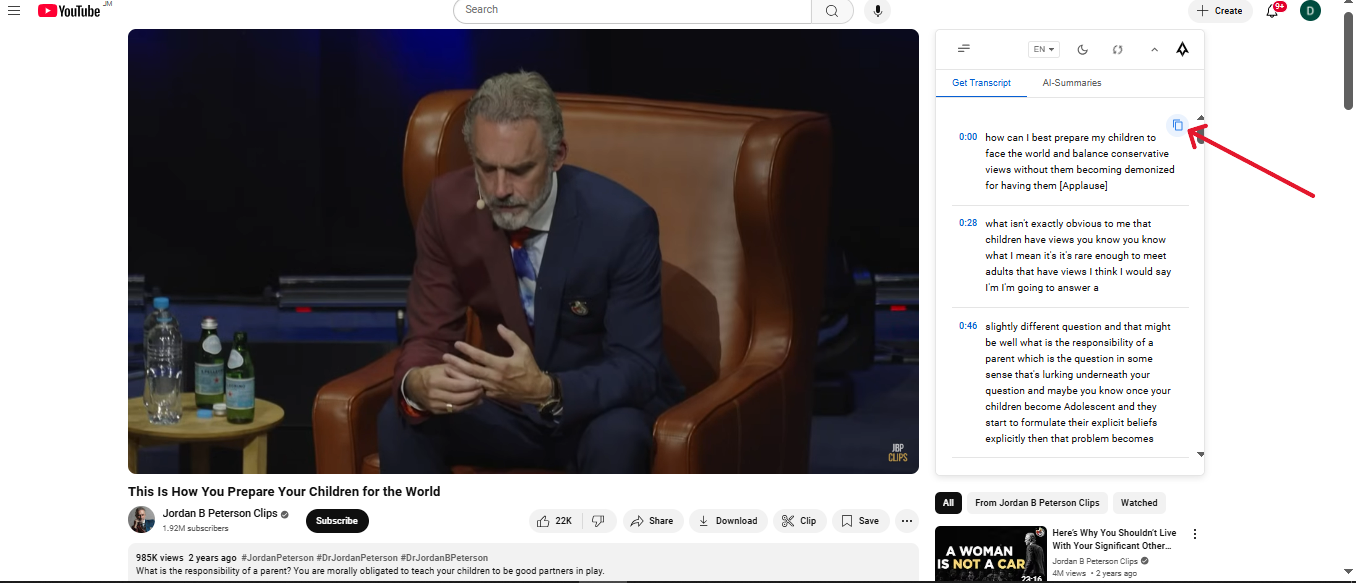Click the transcript panel lines menu icon
The width and height of the screenshot is (1356, 583).
[x=964, y=49]
